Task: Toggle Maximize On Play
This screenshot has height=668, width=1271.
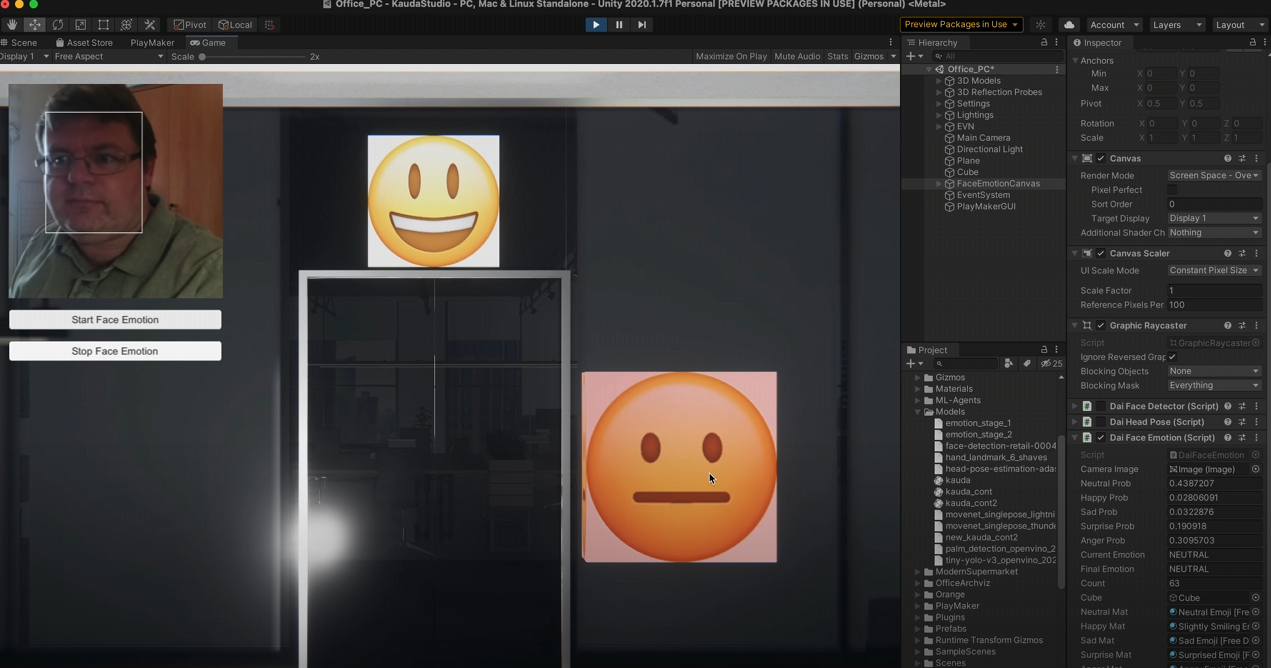Action: 731,57
